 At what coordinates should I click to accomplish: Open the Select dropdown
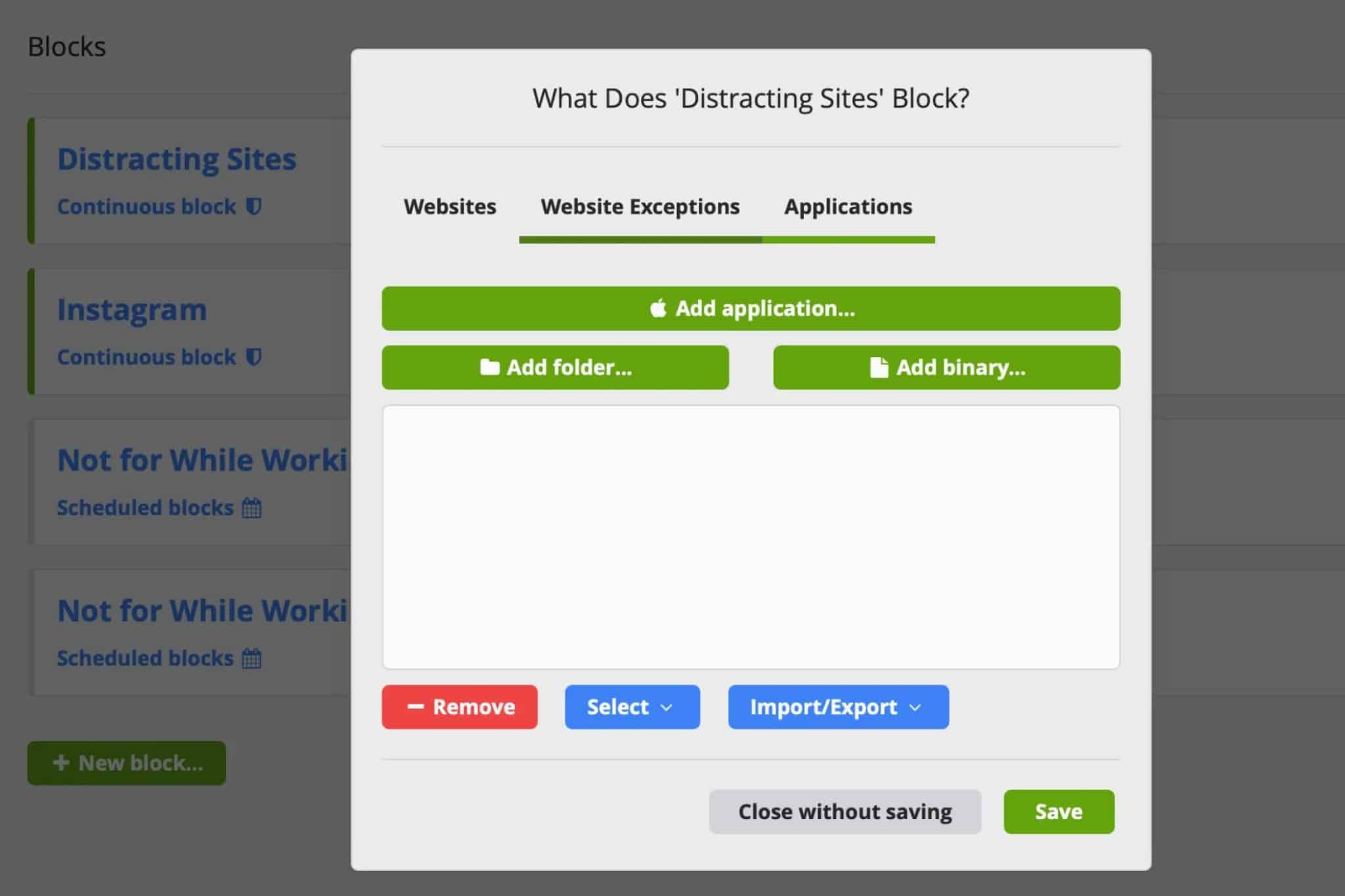[631, 707]
